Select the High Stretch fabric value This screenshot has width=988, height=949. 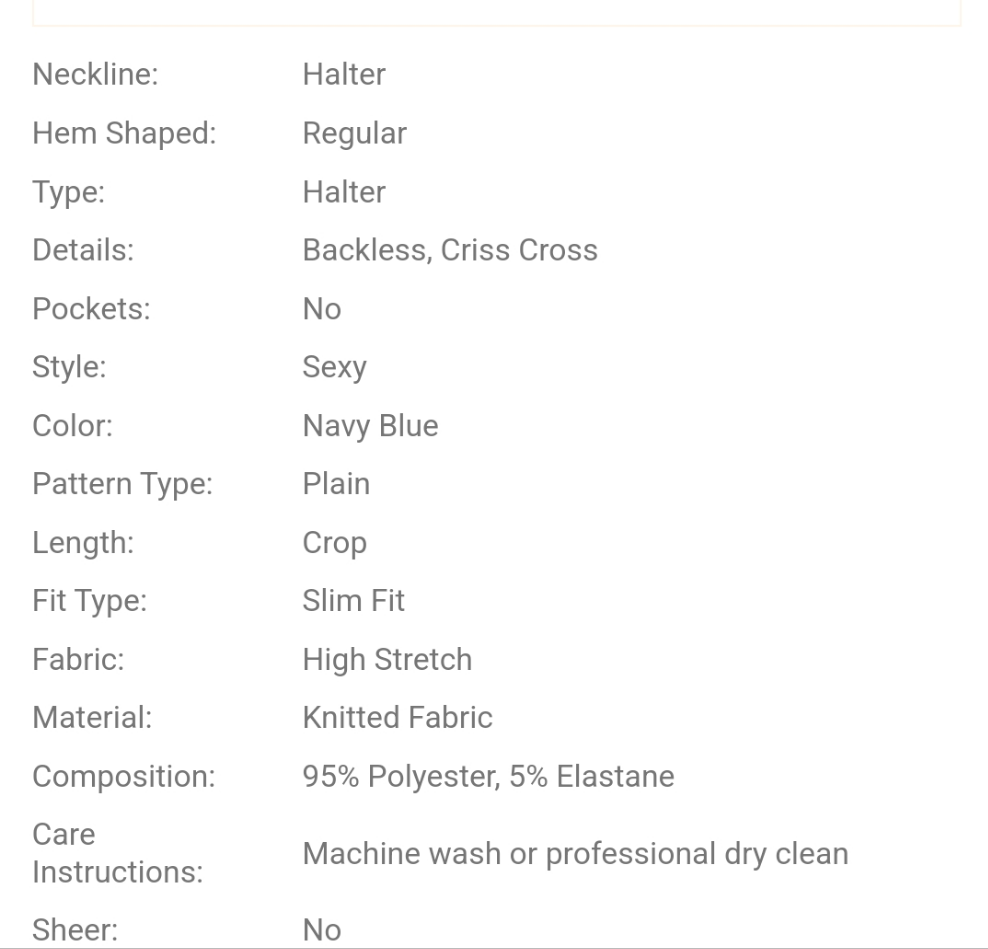click(x=387, y=660)
